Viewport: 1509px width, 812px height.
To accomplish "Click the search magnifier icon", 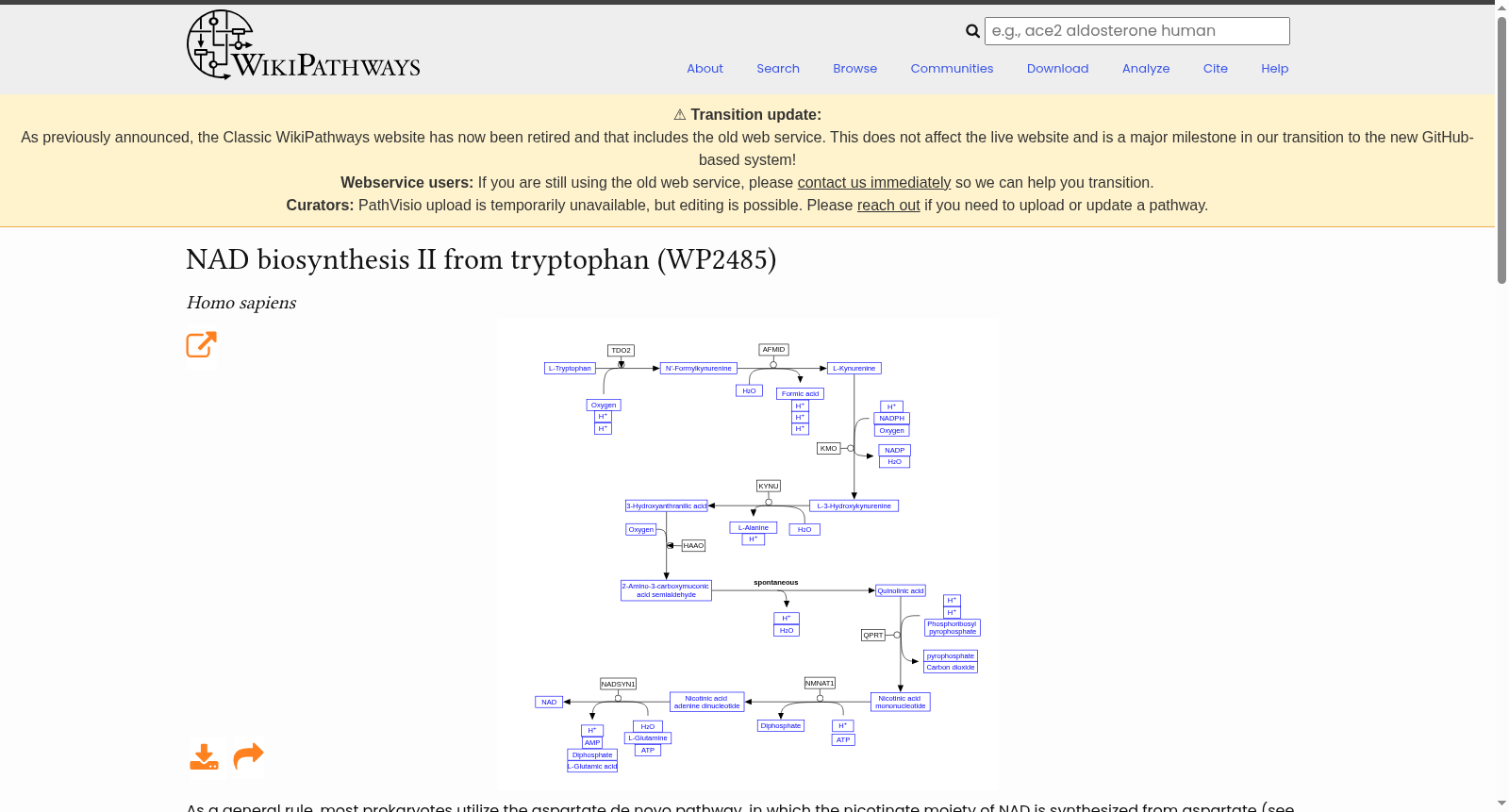I will coord(973,31).
